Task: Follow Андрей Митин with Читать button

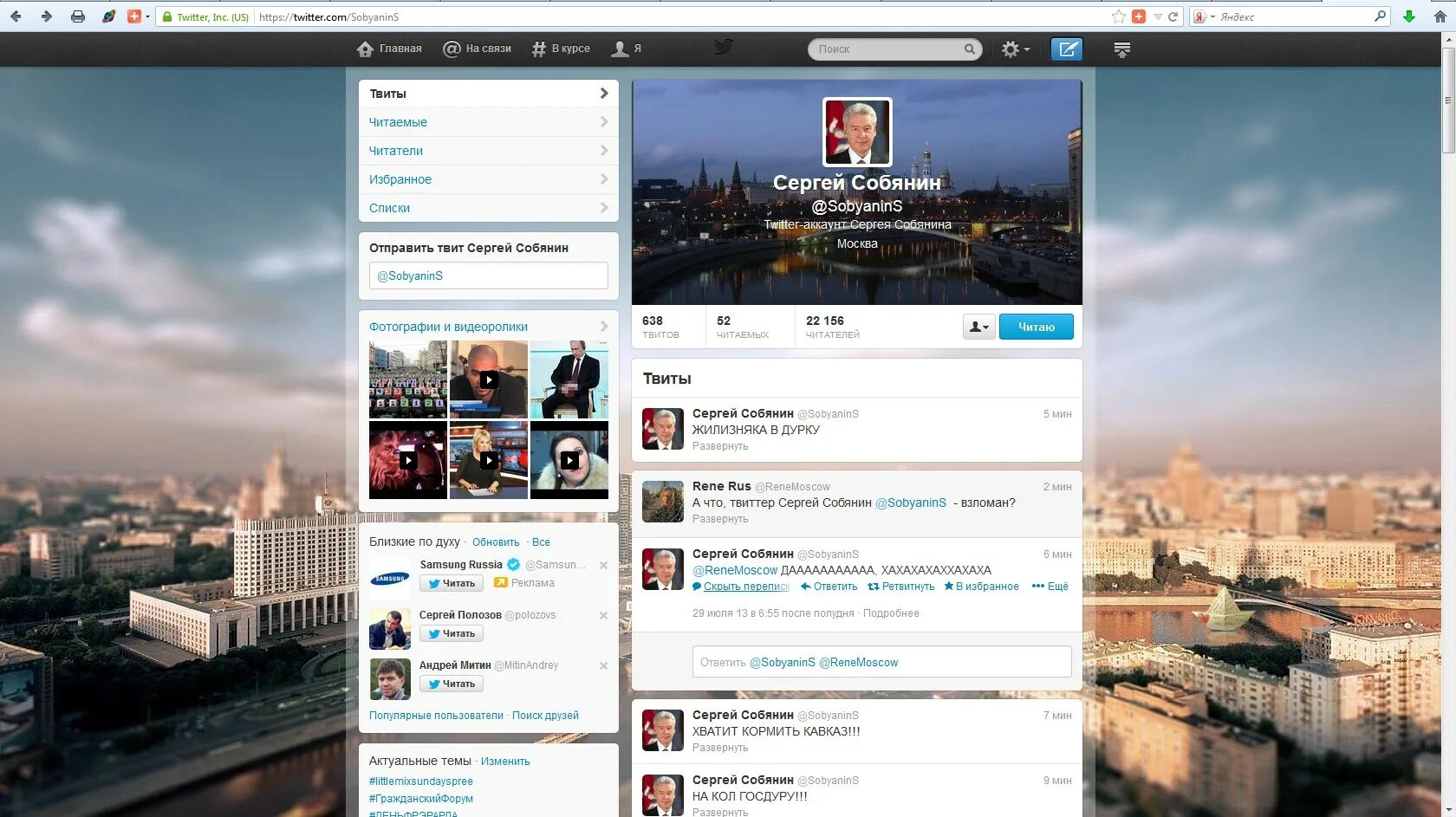Action: click(452, 684)
